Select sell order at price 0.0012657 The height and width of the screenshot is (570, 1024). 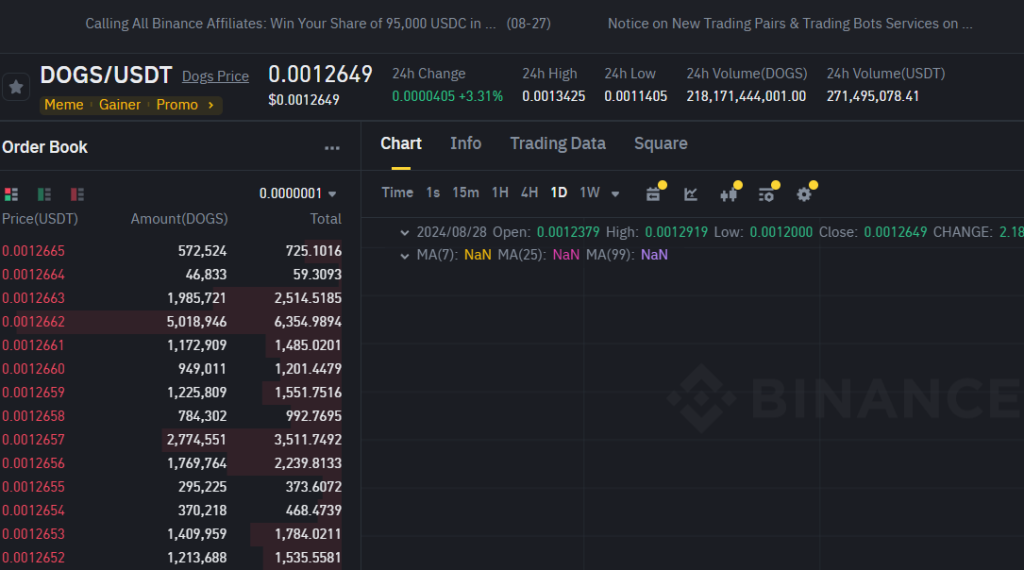171,439
